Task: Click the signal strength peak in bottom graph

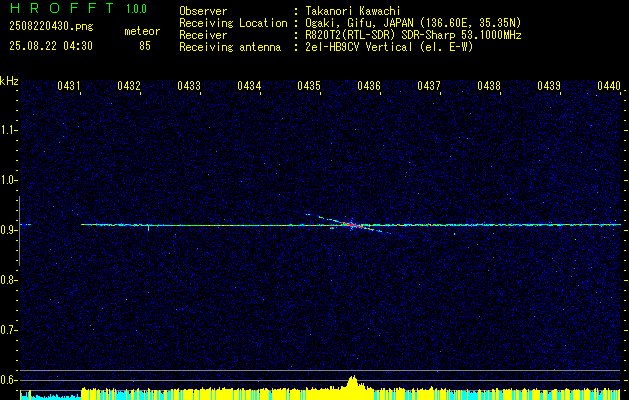Action: [x=353, y=381]
